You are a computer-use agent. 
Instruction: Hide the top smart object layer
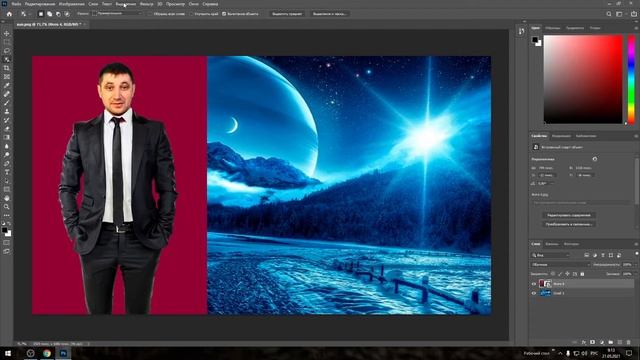point(533,284)
